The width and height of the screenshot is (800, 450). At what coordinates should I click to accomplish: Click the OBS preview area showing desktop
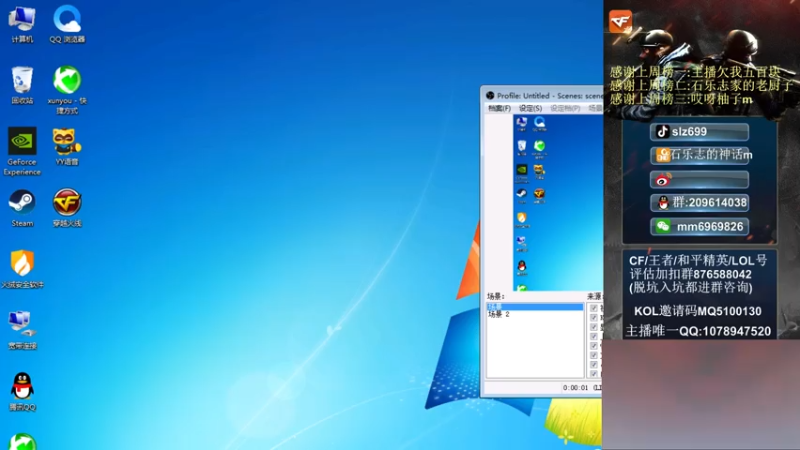558,203
